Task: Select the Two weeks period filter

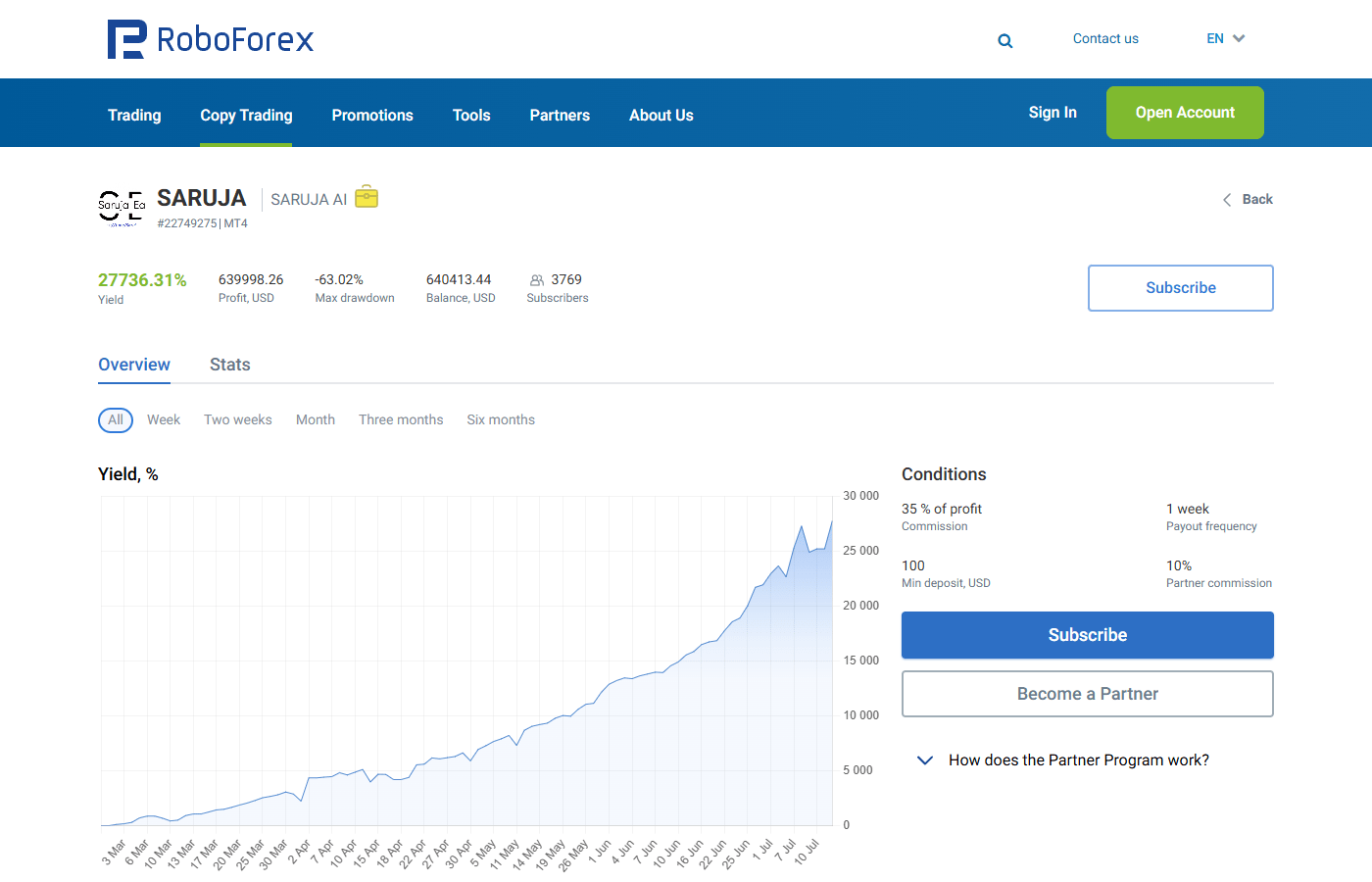Action: [238, 419]
